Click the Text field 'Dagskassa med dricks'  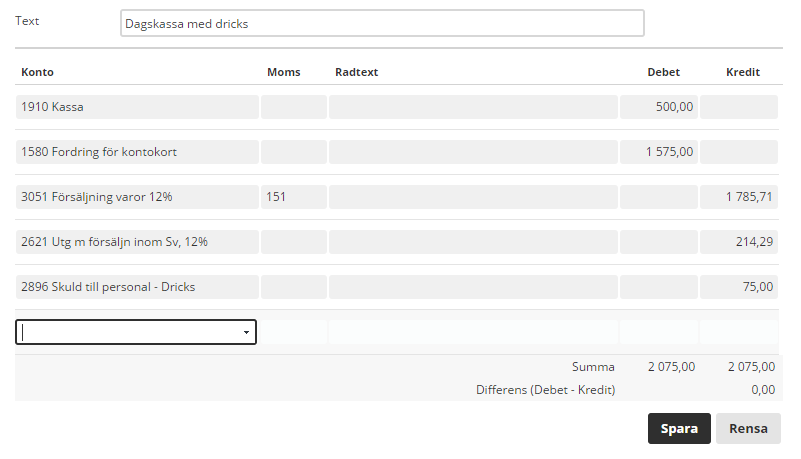[x=381, y=23]
